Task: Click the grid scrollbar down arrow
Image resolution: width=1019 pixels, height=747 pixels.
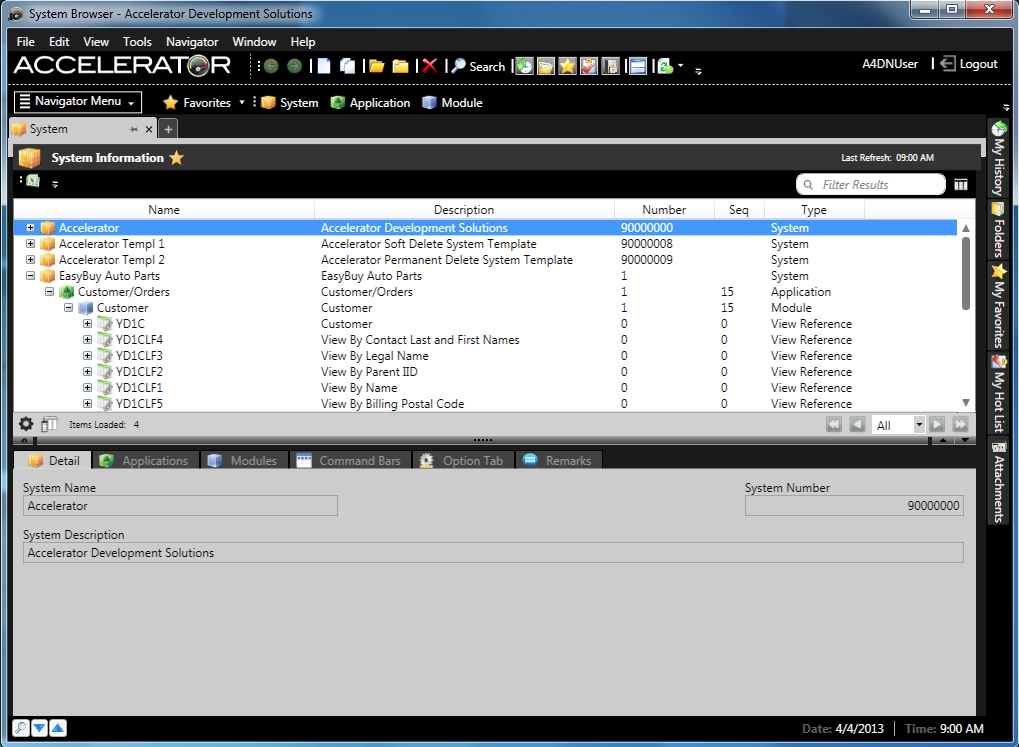Action: [x=966, y=403]
